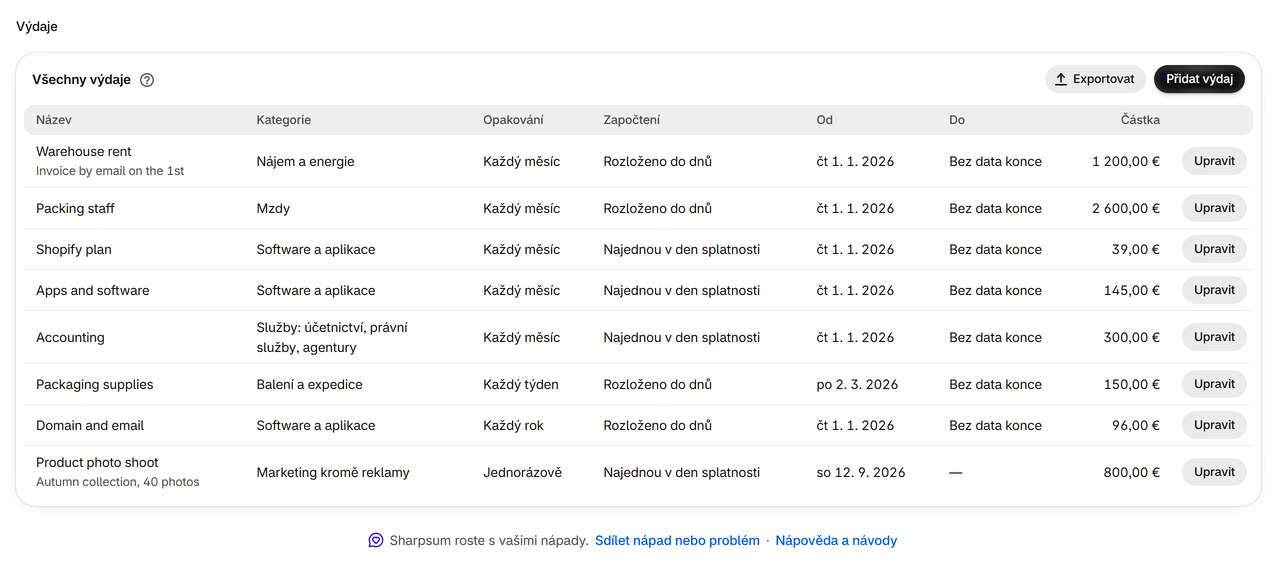Screen dimensions: 1280x574
Task: Click 'Marketing kromě reklamy' category
Action: point(333,472)
